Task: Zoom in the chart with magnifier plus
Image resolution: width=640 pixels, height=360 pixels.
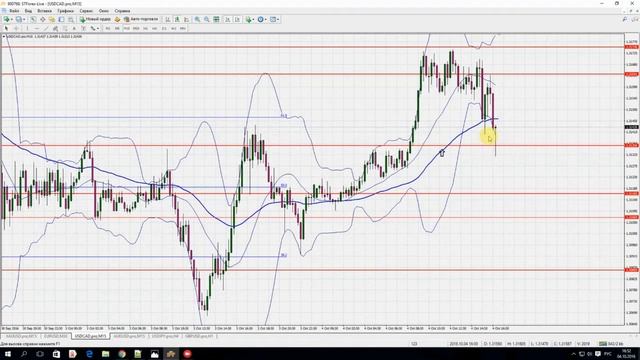Action: (x=197, y=19)
